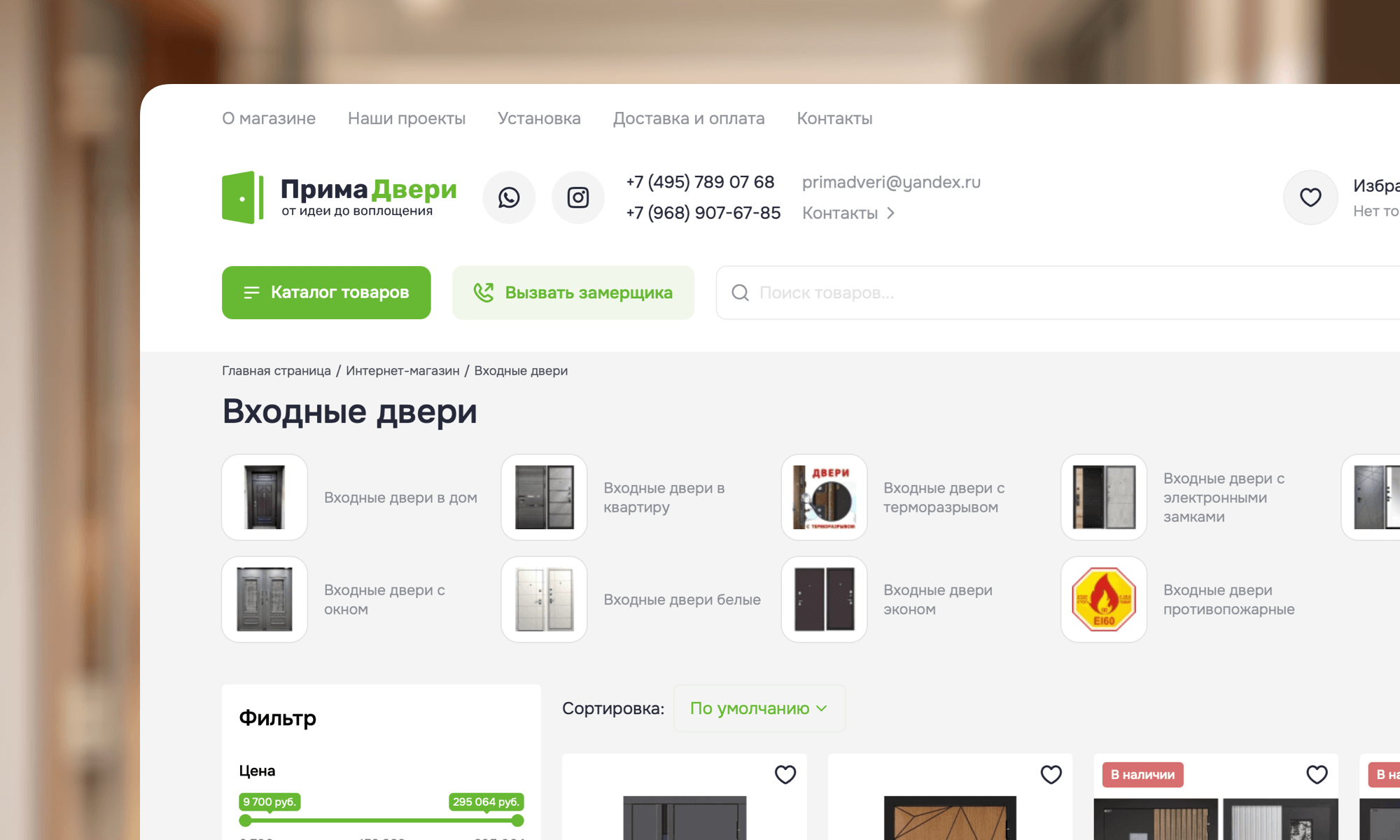Add first product card to favorites
Viewport: 1400px width, 840px height.
pyautogui.click(x=785, y=774)
